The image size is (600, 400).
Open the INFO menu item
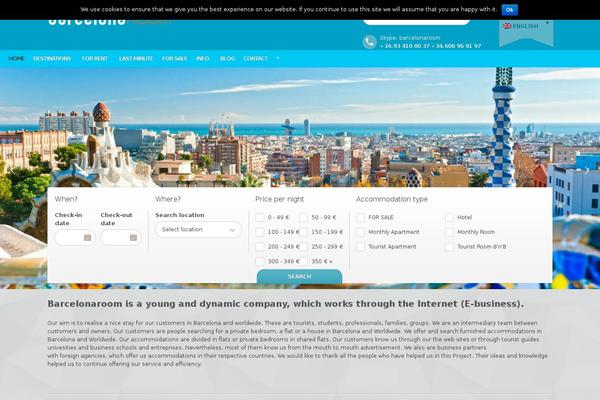click(203, 59)
